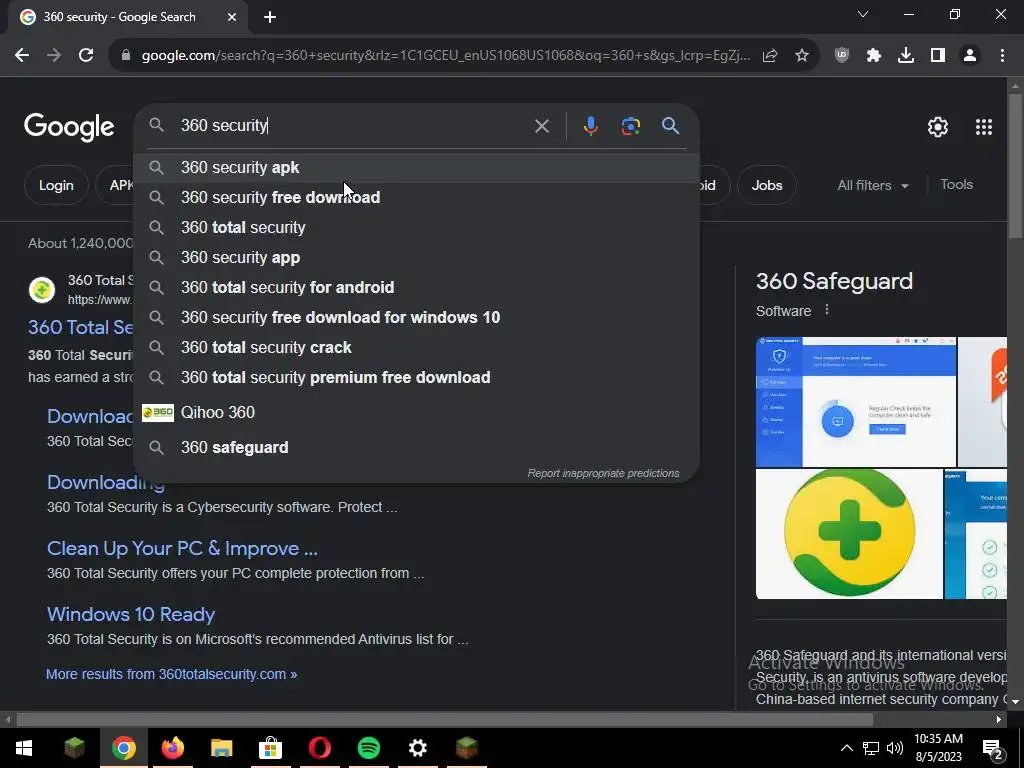
Task: Pick 360 security free download for windows 10
Action: click(x=416, y=317)
